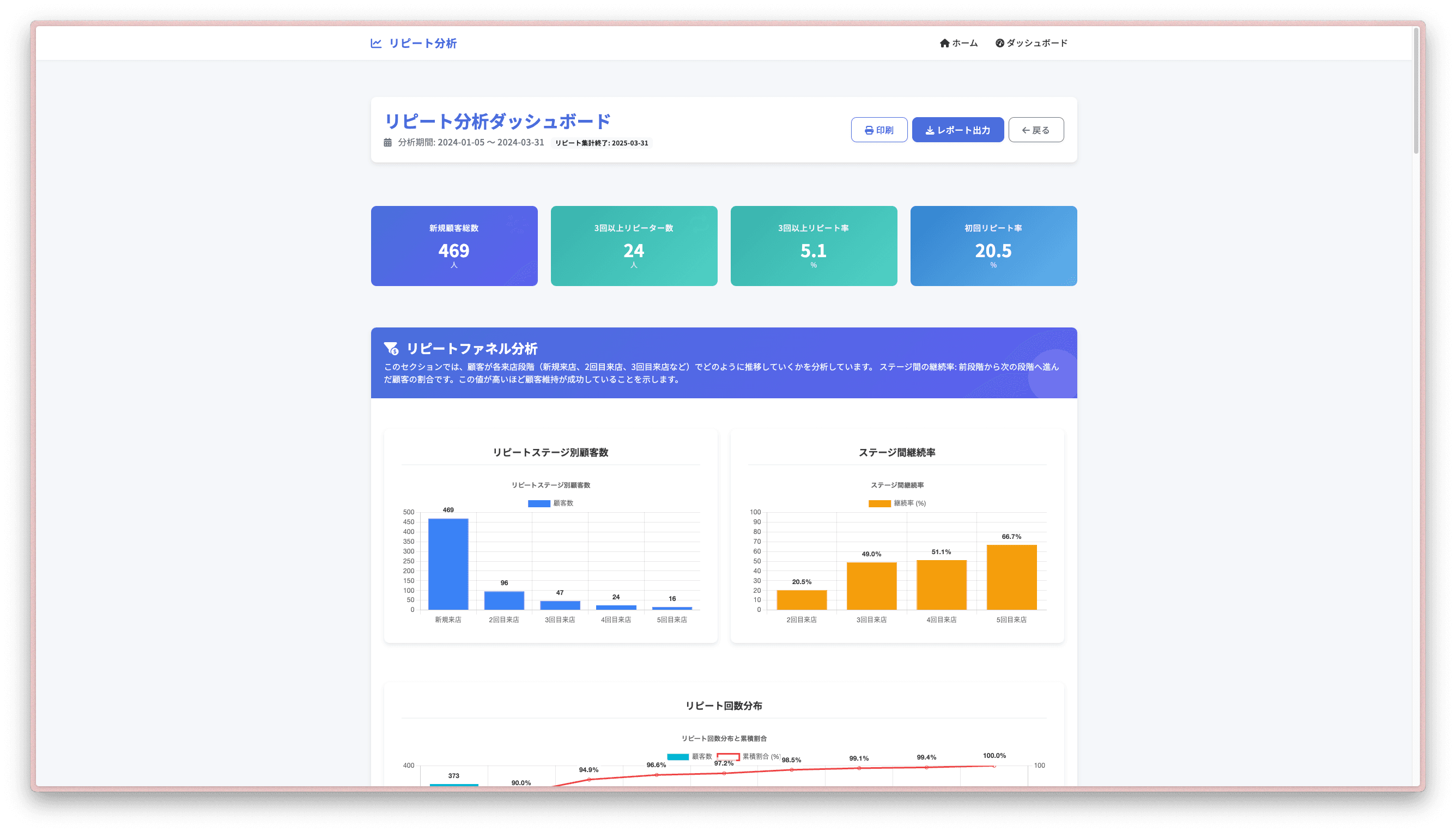The image size is (1456, 832).
Task: Click the 2回目来店 bar labeled 96
Action: pos(504,600)
